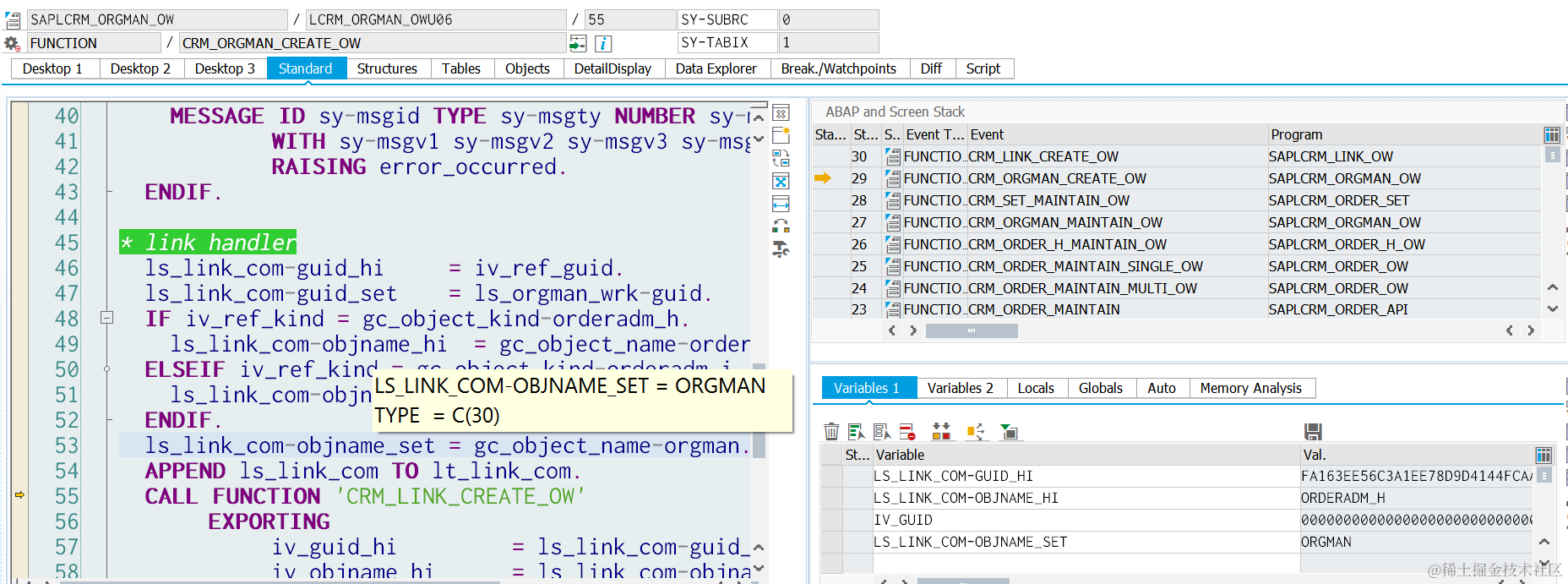Click the blue Full Screen tool icon
The height and width of the screenshot is (584, 1568).
[781, 181]
